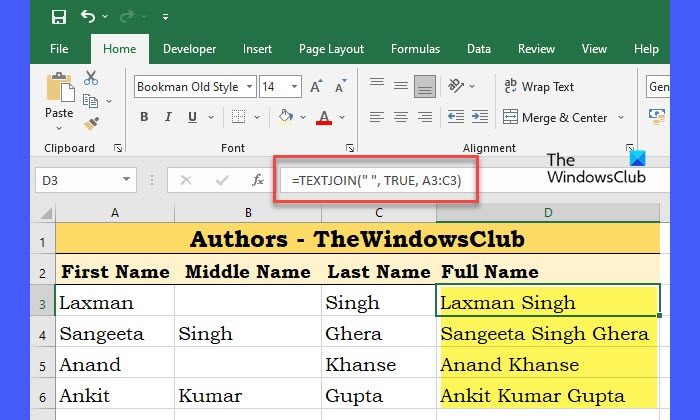Image resolution: width=700 pixels, height=420 pixels.
Task: Click the Paste clipboard icon
Action: (60, 87)
